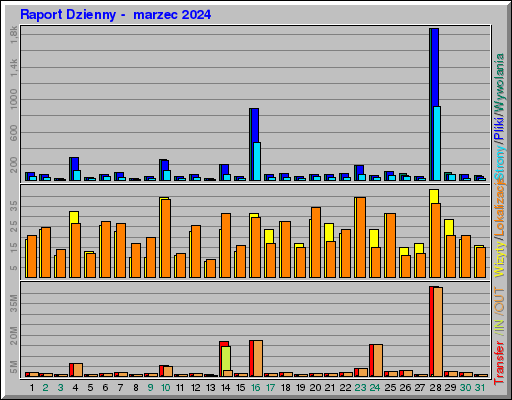Click day label 19 on bottom axis
Image resolution: width=512 pixels, height=400 pixels.
click(301, 388)
